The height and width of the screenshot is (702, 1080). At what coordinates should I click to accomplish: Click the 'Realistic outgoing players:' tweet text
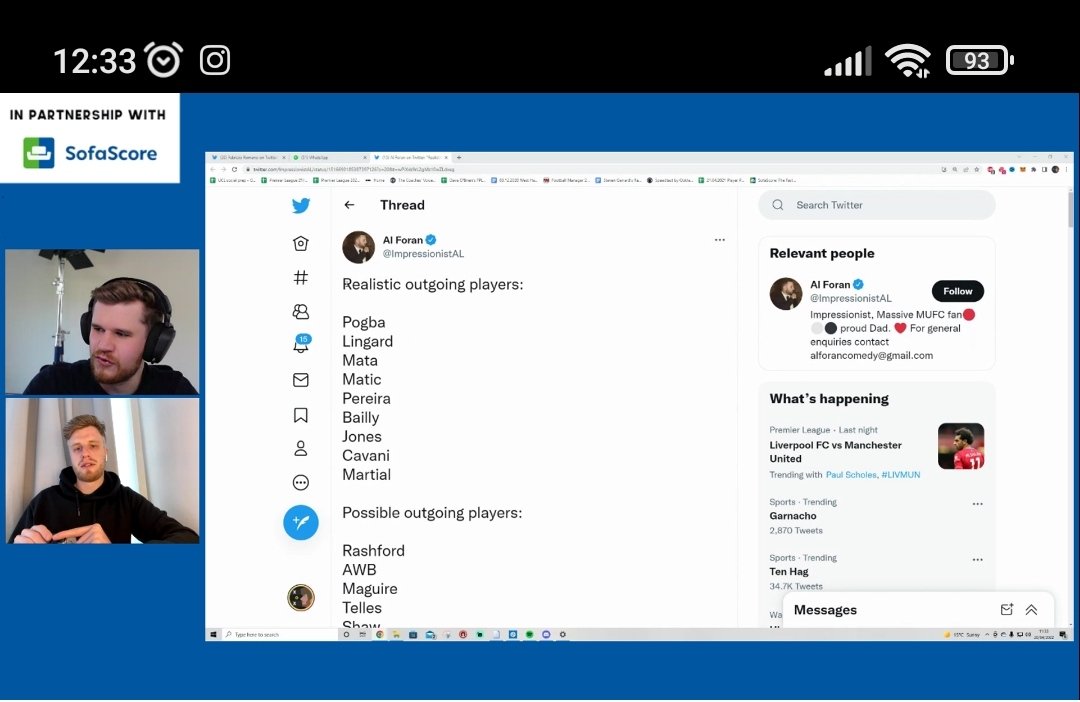[433, 285]
